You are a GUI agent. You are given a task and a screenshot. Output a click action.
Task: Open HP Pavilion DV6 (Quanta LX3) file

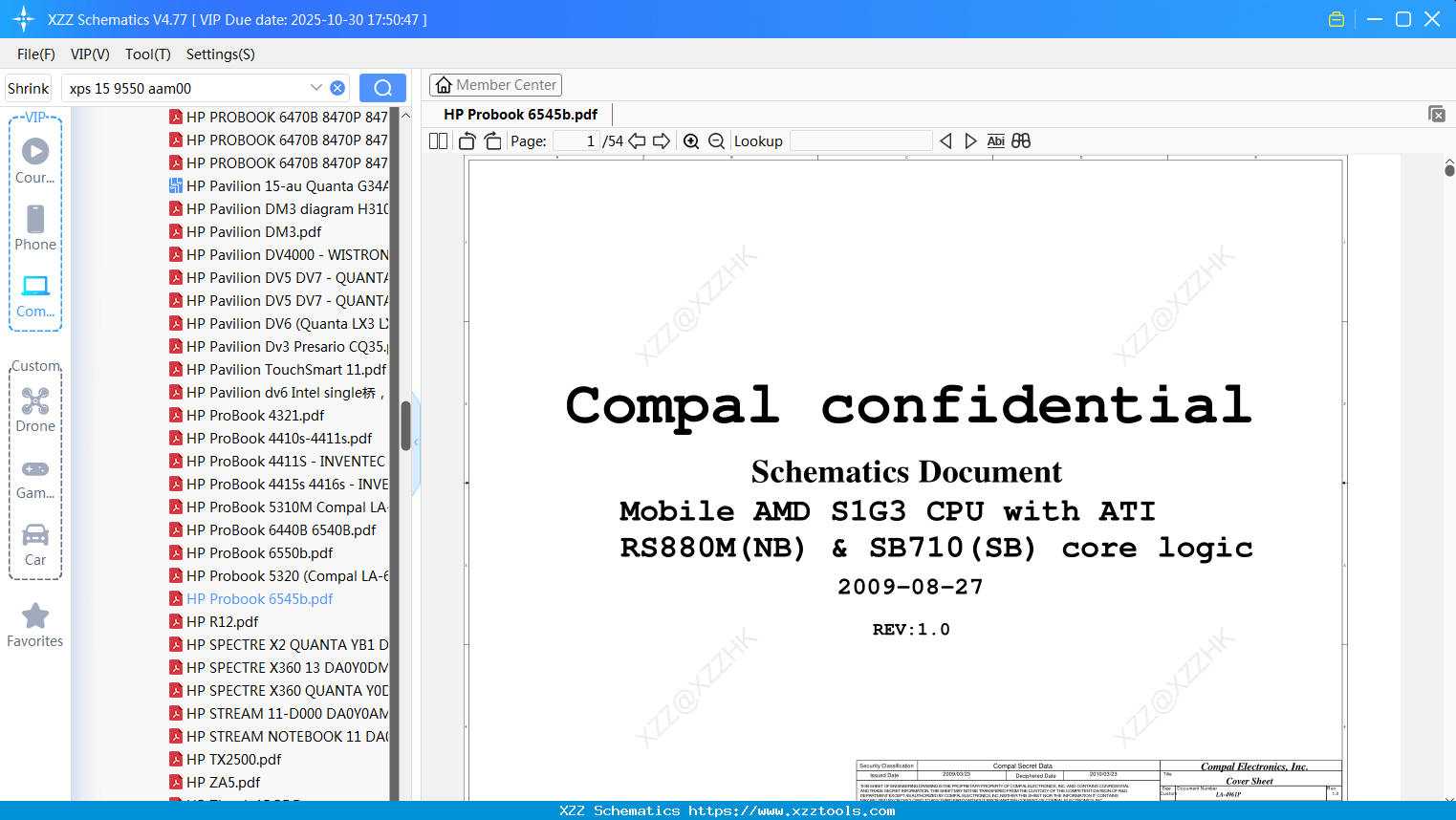tap(278, 323)
